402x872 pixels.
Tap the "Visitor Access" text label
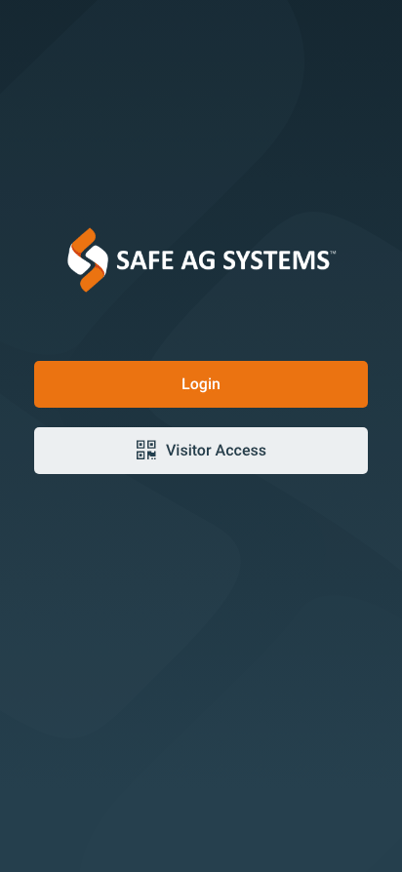coord(216,450)
